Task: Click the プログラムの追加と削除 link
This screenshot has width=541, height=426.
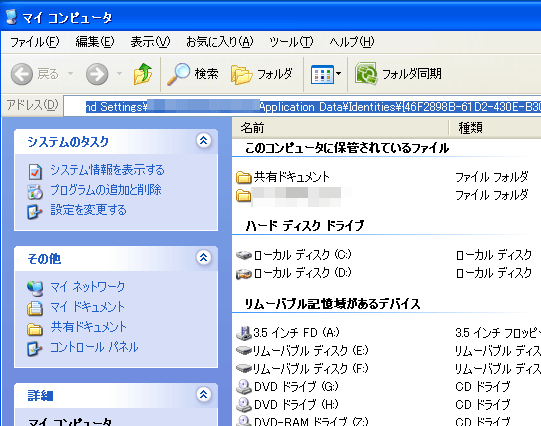Action: pyautogui.click(x=106, y=190)
